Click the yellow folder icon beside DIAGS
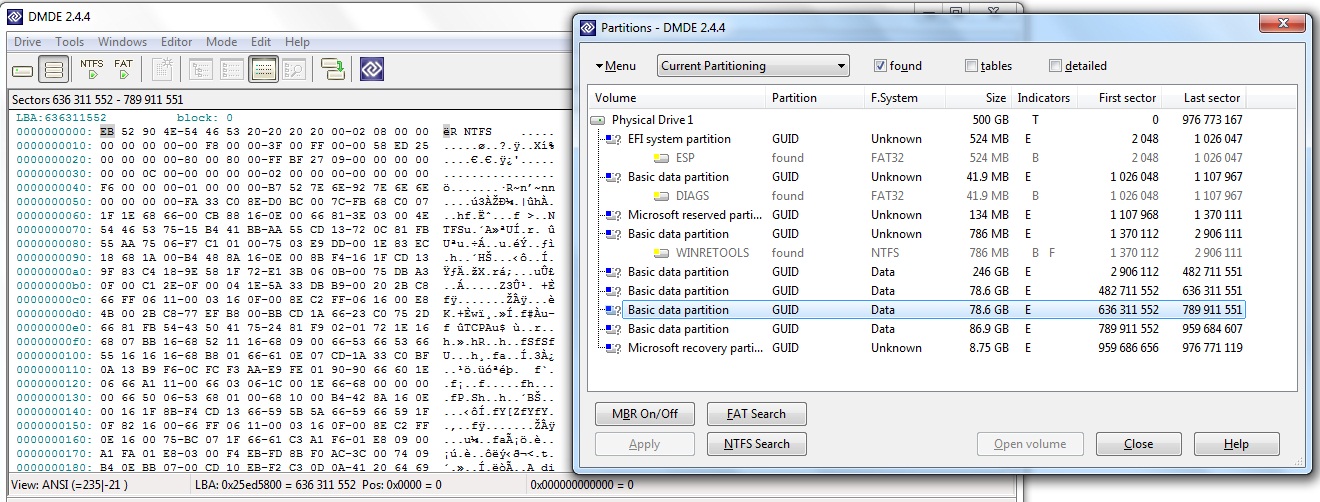The image size is (1320, 502). coord(661,196)
